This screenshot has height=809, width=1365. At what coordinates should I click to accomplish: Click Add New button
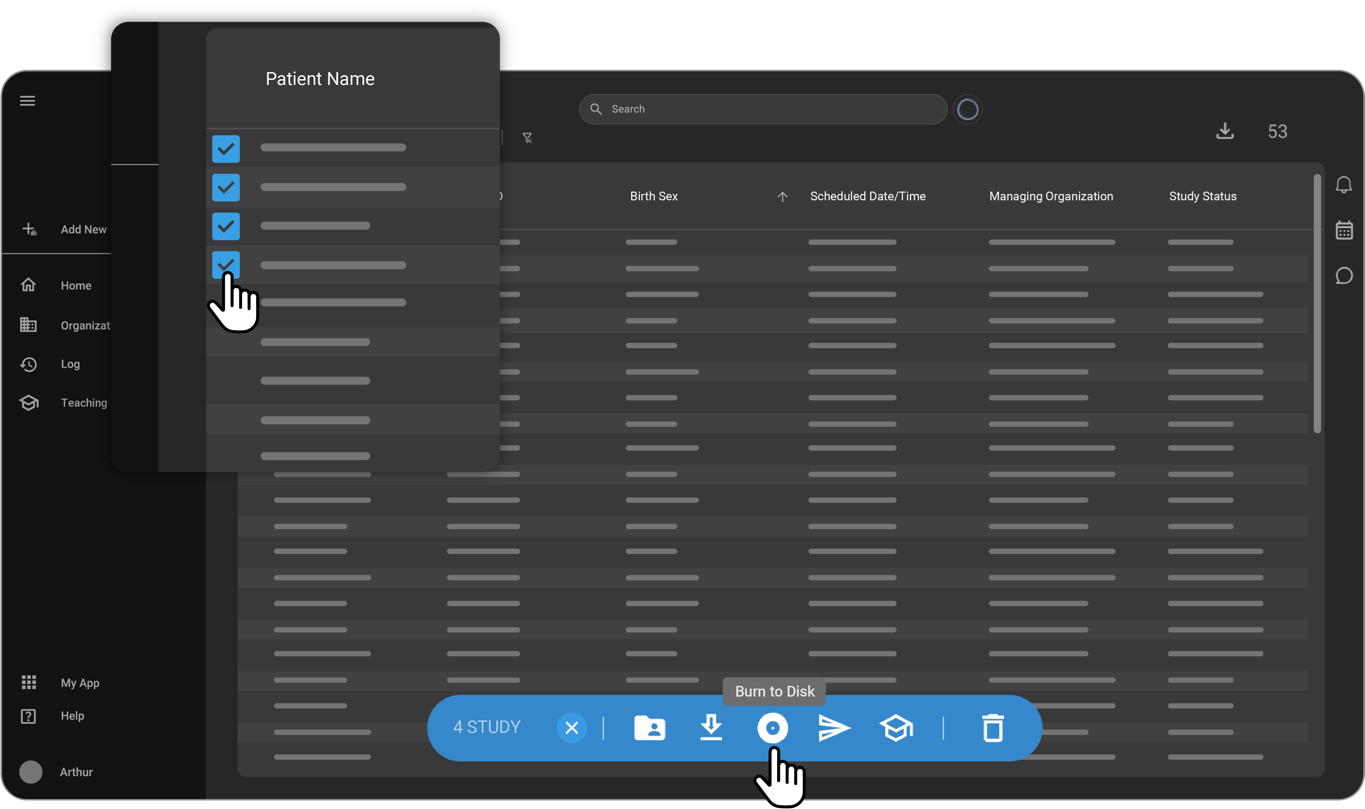[82, 230]
